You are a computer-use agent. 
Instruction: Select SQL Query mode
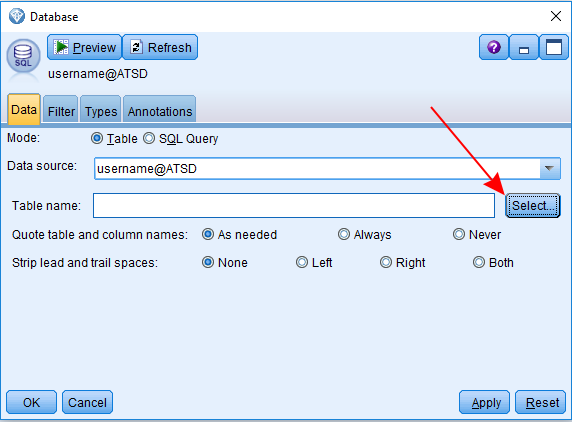pyautogui.click(x=149, y=139)
